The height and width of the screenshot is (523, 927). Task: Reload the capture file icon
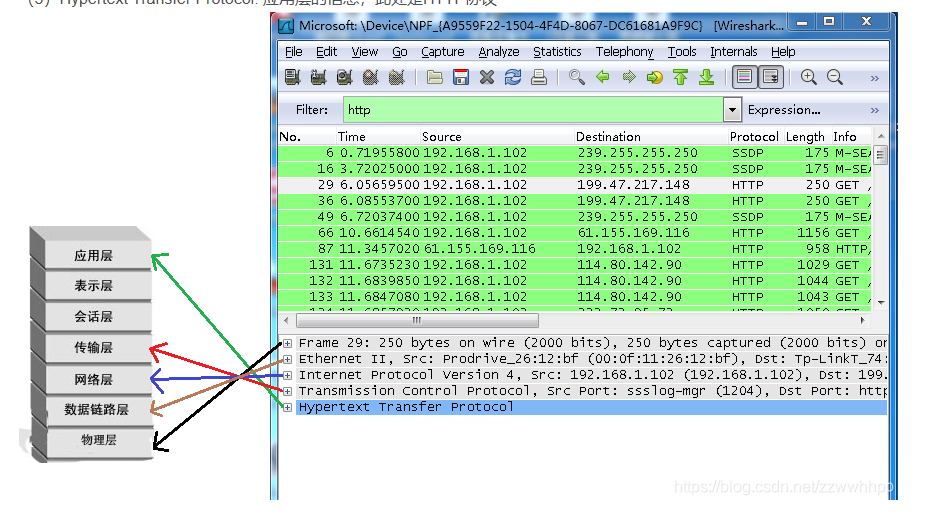click(513, 77)
